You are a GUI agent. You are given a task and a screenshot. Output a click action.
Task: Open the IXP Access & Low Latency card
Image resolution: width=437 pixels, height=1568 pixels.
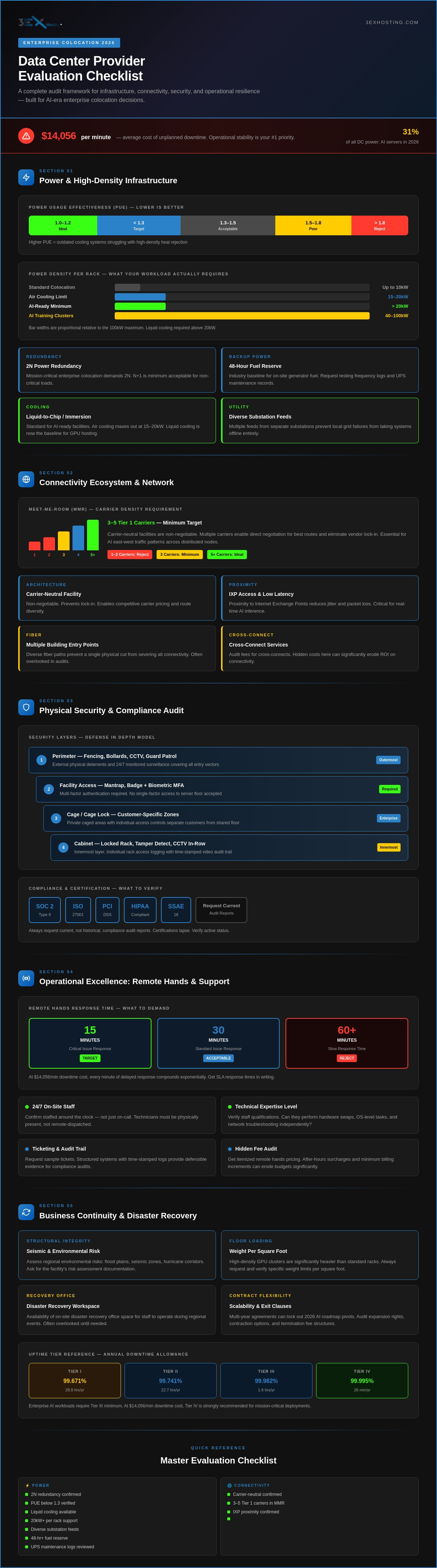coord(319,598)
